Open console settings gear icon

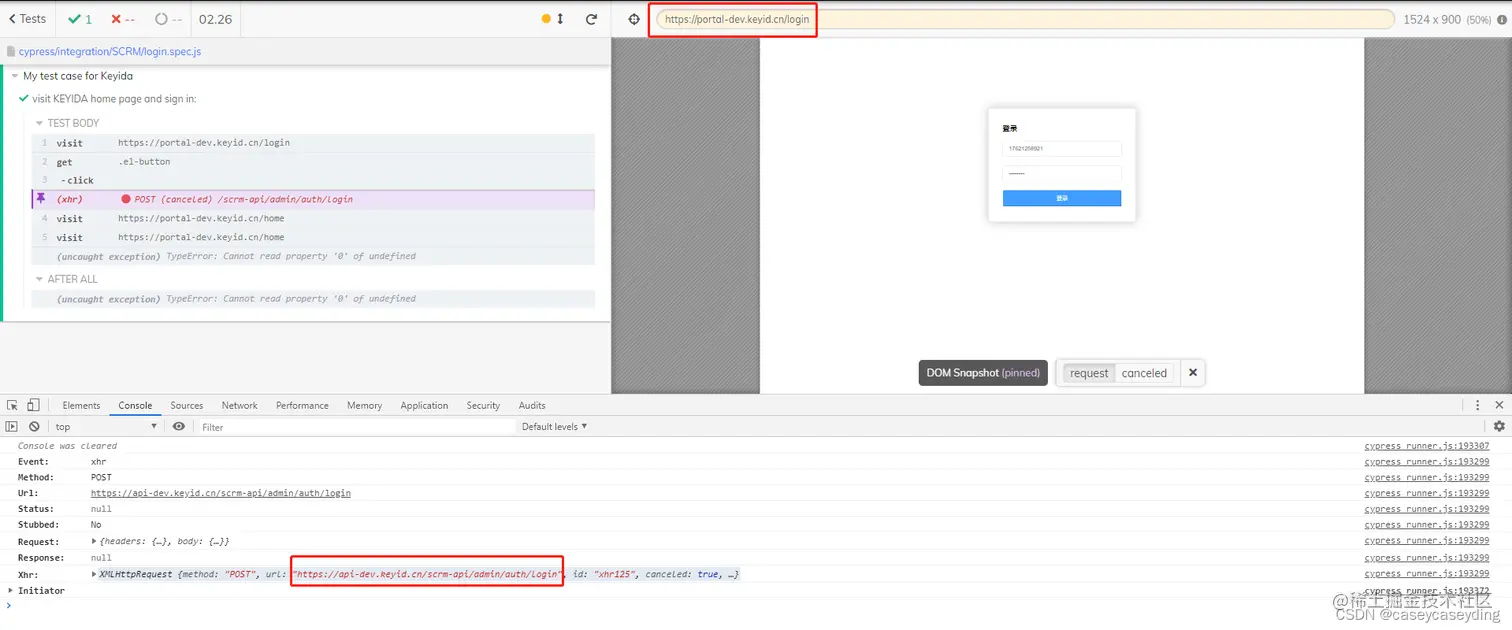click(1499, 426)
